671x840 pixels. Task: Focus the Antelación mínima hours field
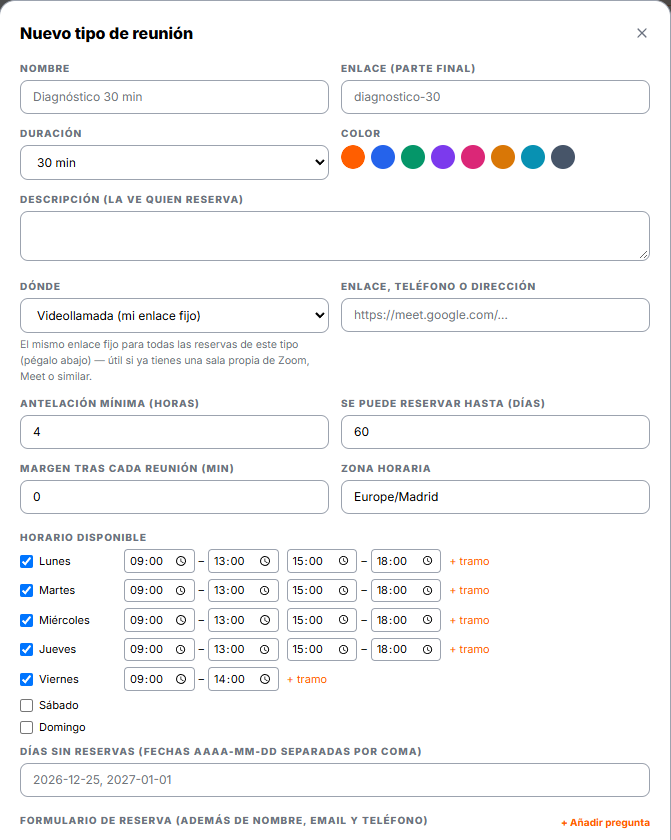pos(174,432)
